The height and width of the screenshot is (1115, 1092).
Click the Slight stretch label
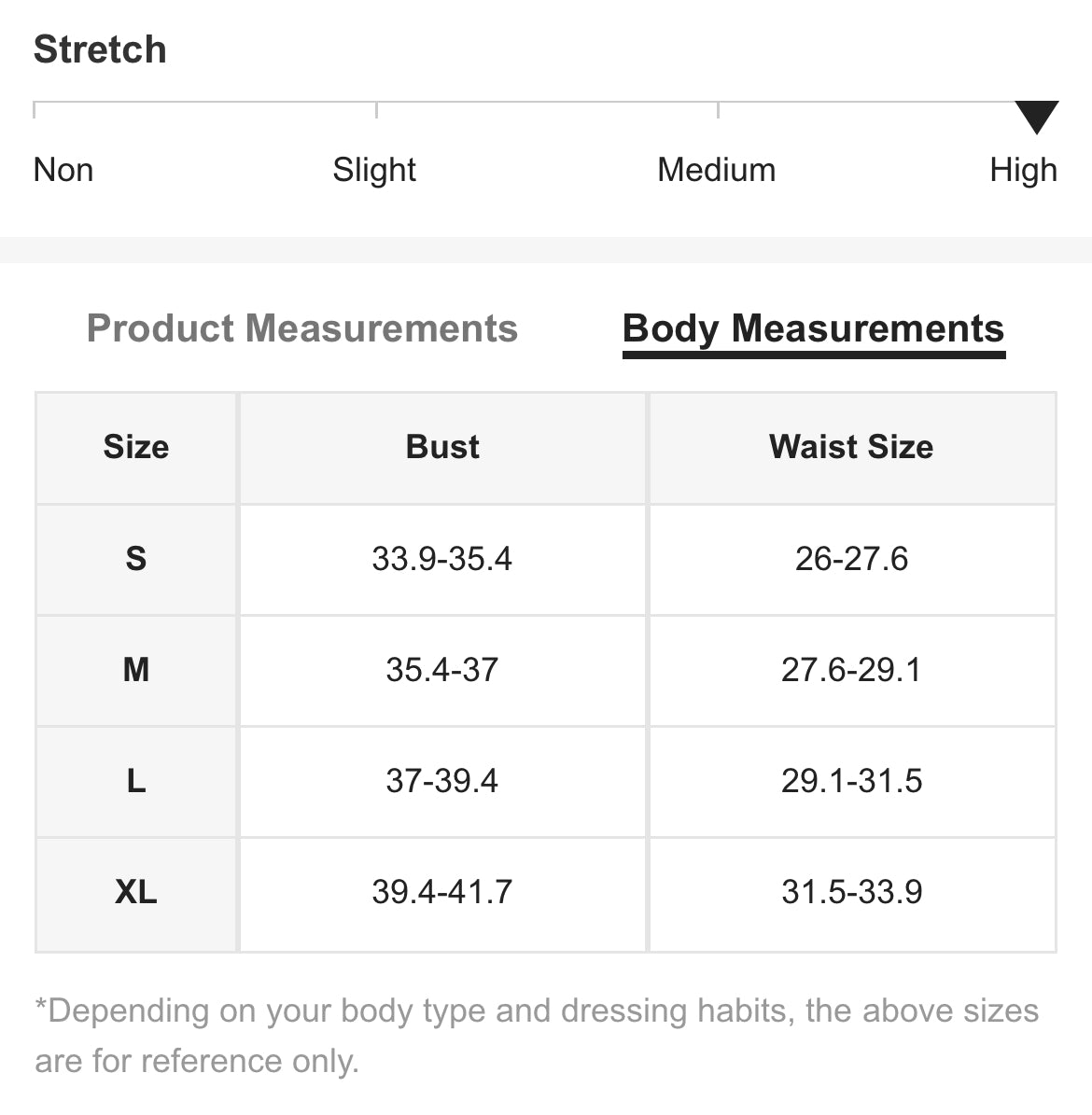[374, 171]
